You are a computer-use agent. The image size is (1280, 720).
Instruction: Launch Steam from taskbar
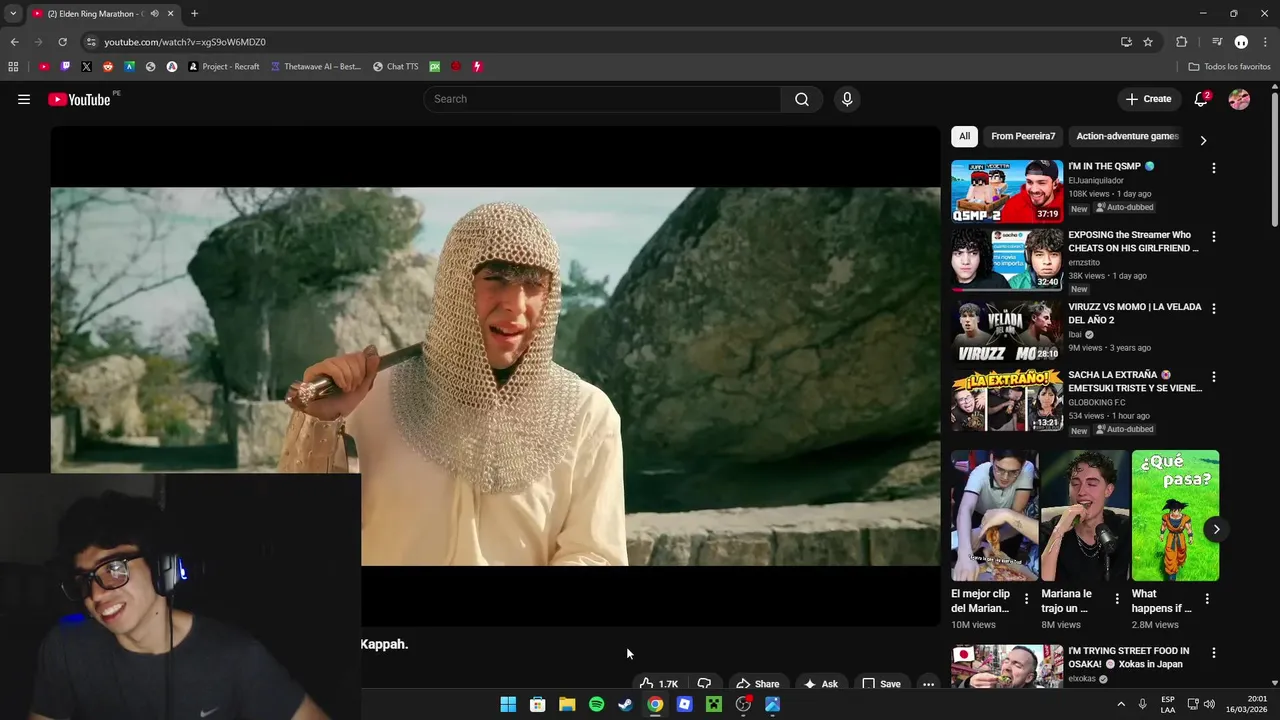(625, 704)
